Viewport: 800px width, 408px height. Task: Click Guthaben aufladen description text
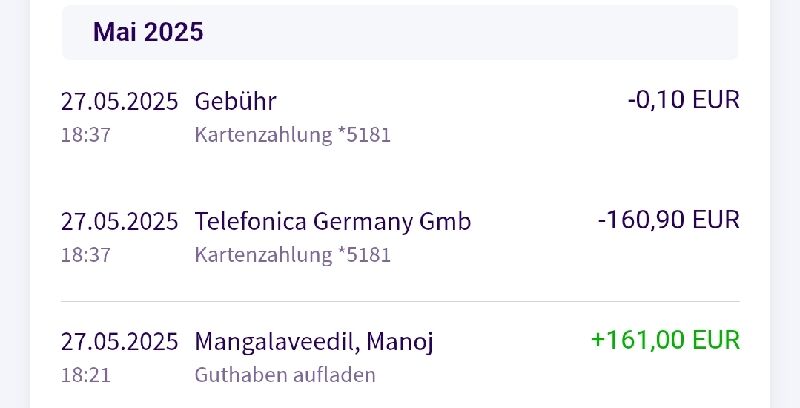pyautogui.click(x=285, y=375)
